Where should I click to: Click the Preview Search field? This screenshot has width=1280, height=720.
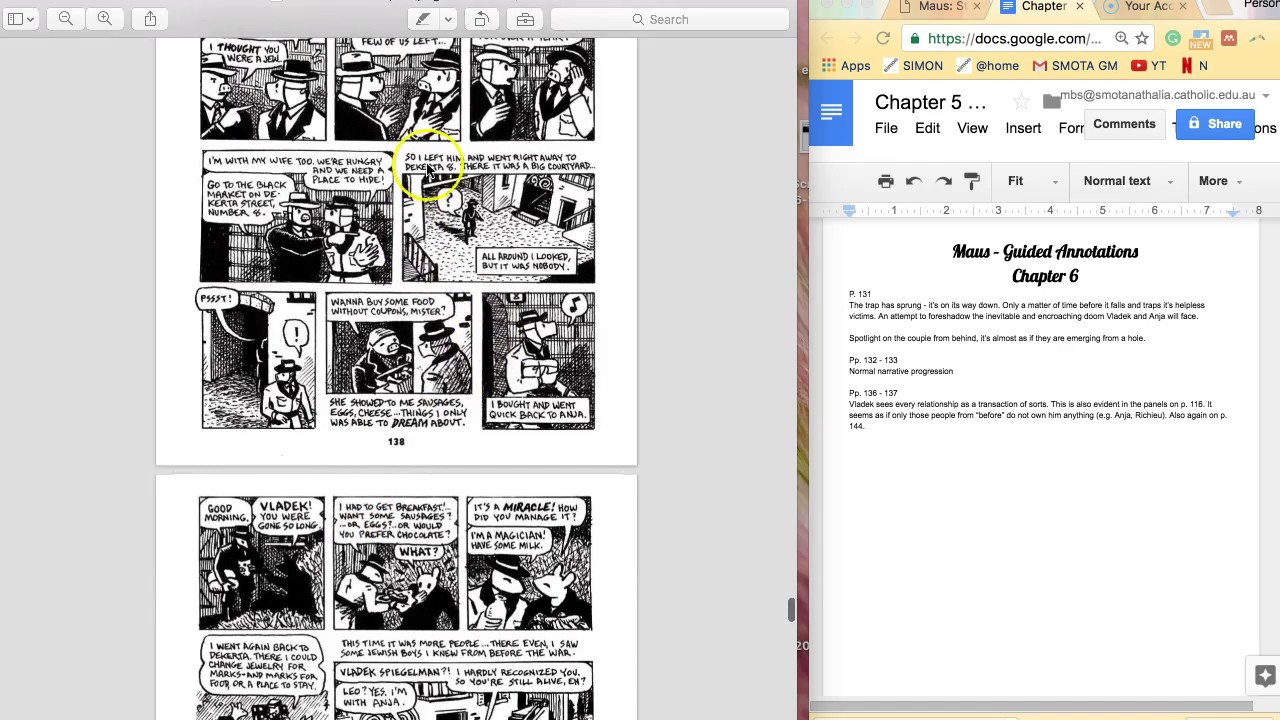[670, 19]
